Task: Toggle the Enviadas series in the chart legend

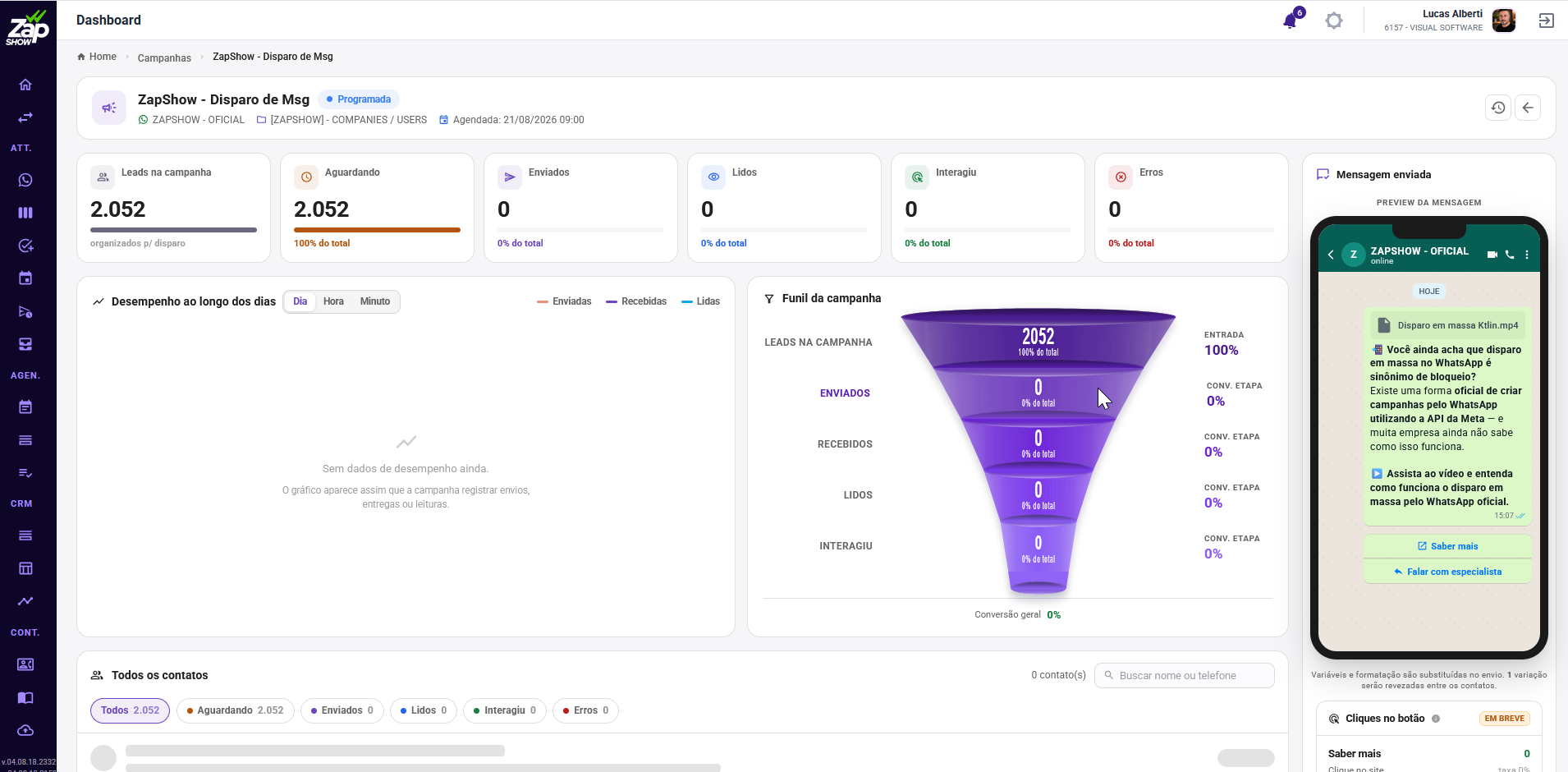Action: tap(564, 301)
